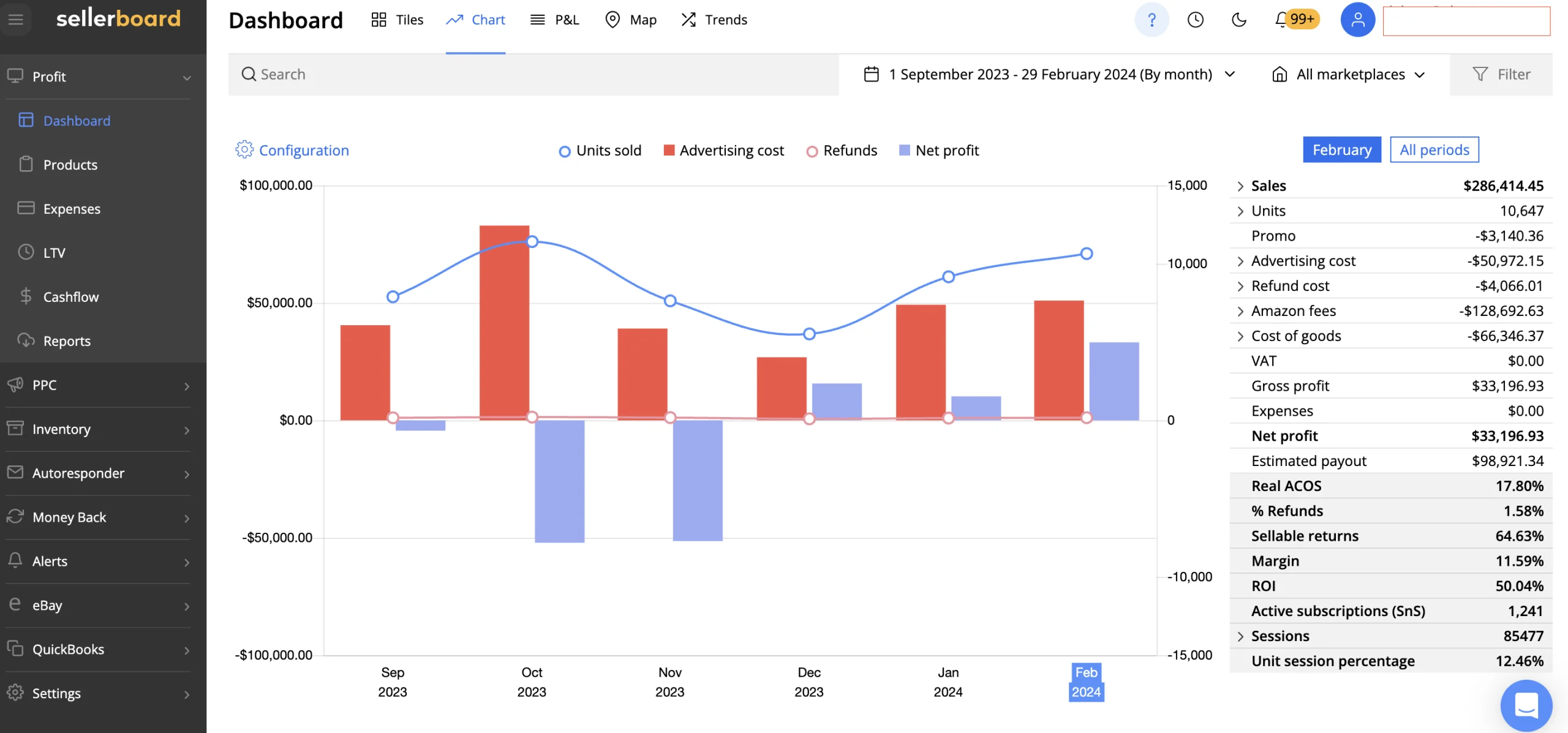1568x733 pixels.
Task: Click the October advertising cost bar
Action: click(504, 323)
